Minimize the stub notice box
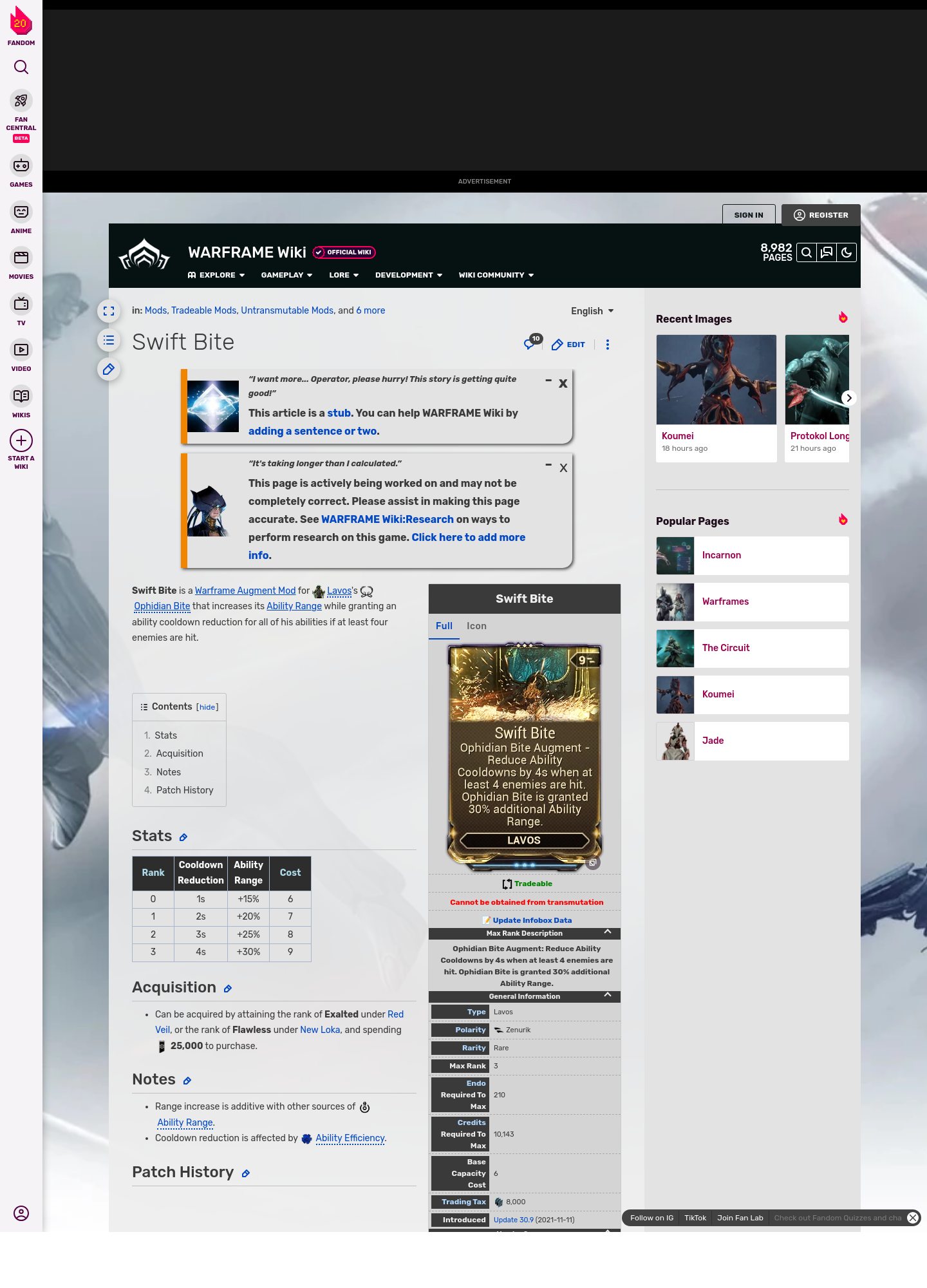 click(x=548, y=381)
